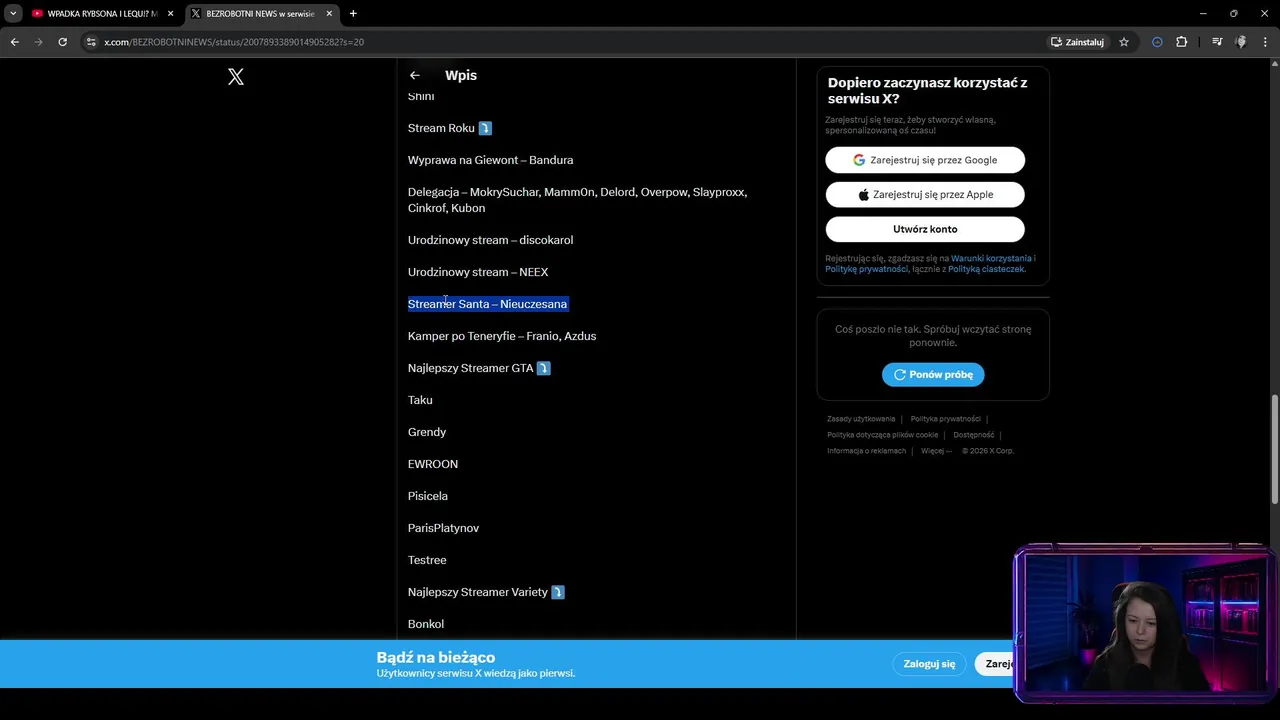Image resolution: width=1280 pixels, height=720 pixels.
Task: Open a new browser tab
Action: 353,14
